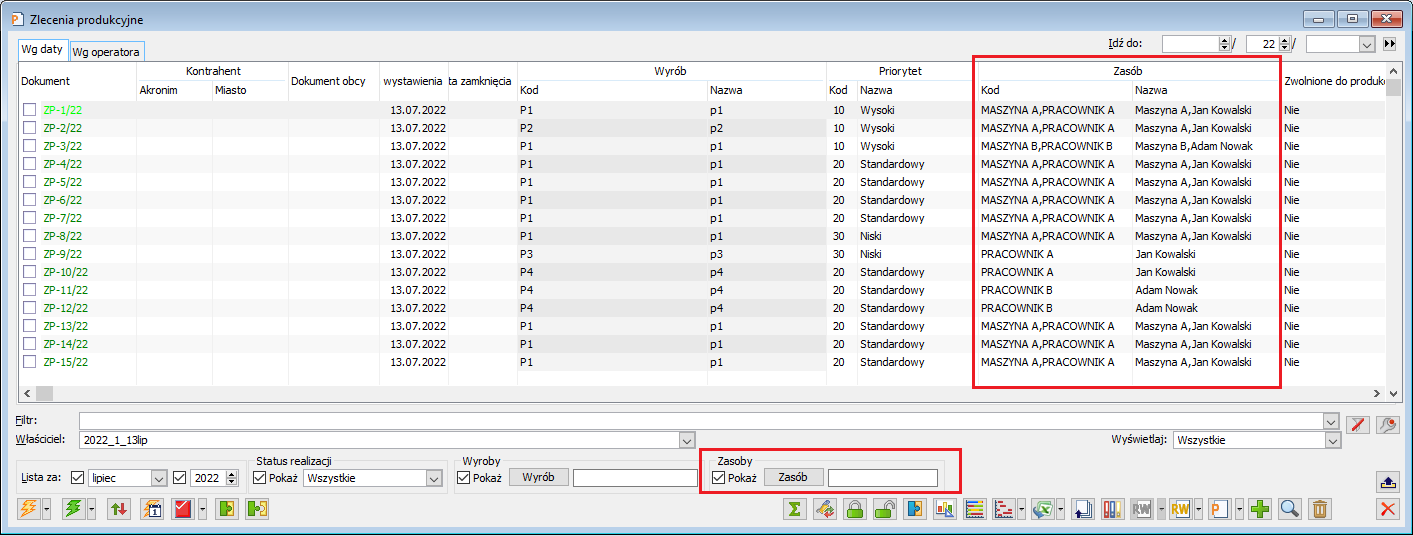The image size is (1413, 536).
Task: Open the Wyświetlaj Wszystkie dropdown
Action: point(1332,440)
